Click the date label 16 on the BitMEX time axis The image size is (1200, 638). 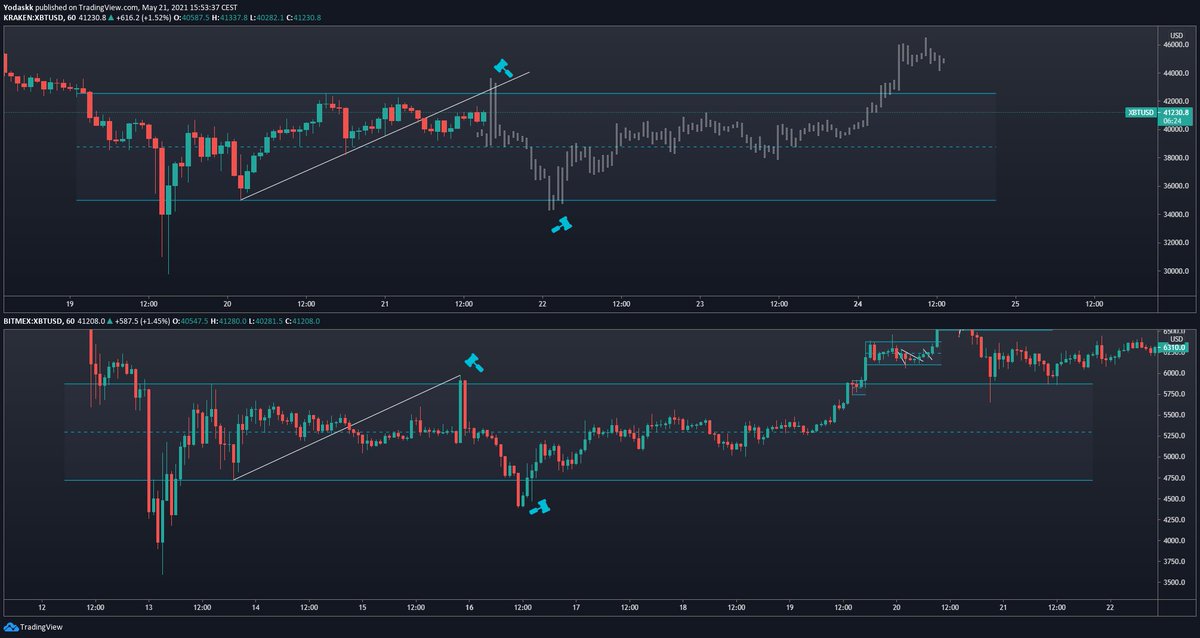pyautogui.click(x=469, y=607)
